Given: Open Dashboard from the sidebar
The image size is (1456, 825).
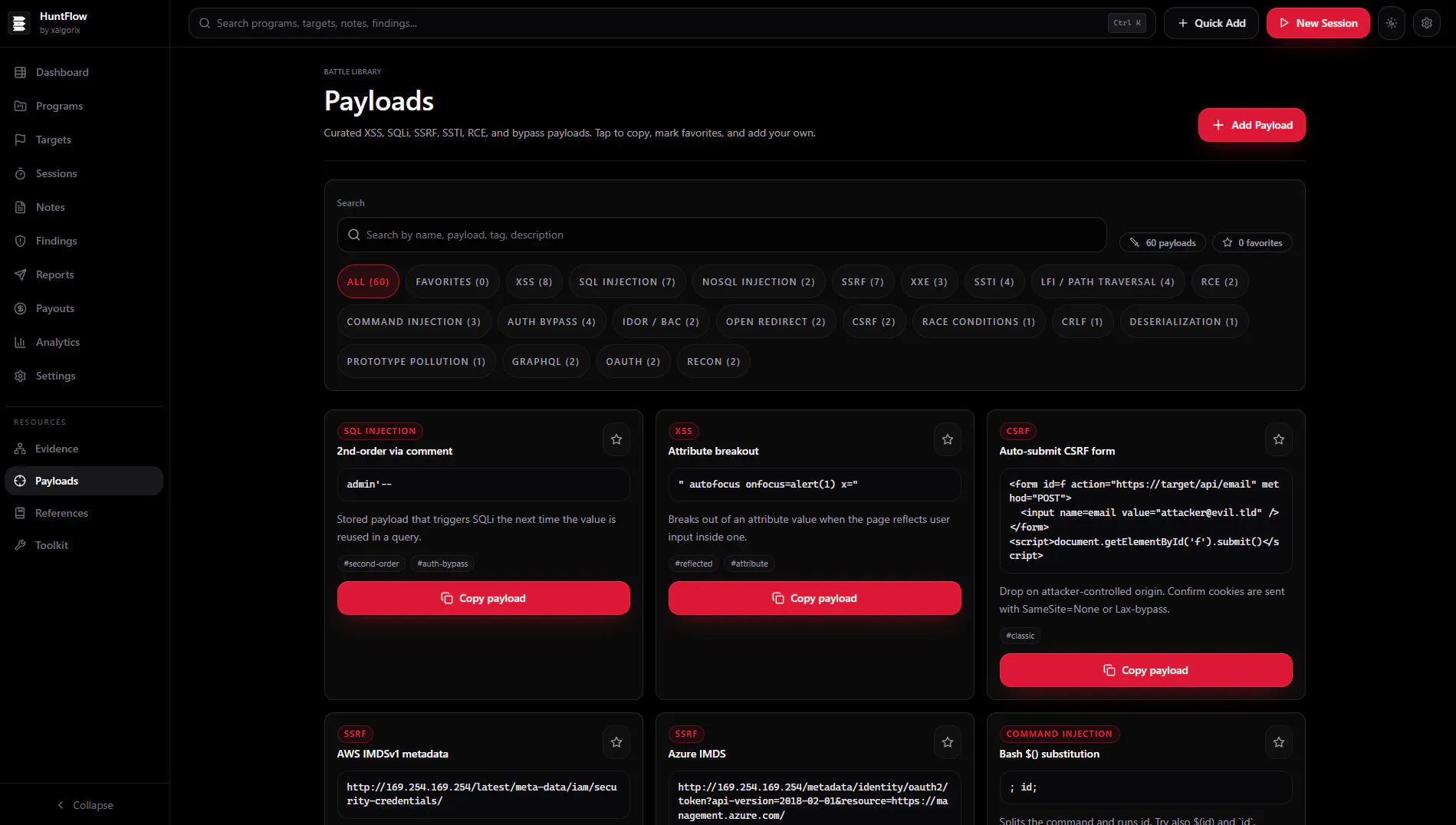Looking at the screenshot, I should click(x=84, y=72).
